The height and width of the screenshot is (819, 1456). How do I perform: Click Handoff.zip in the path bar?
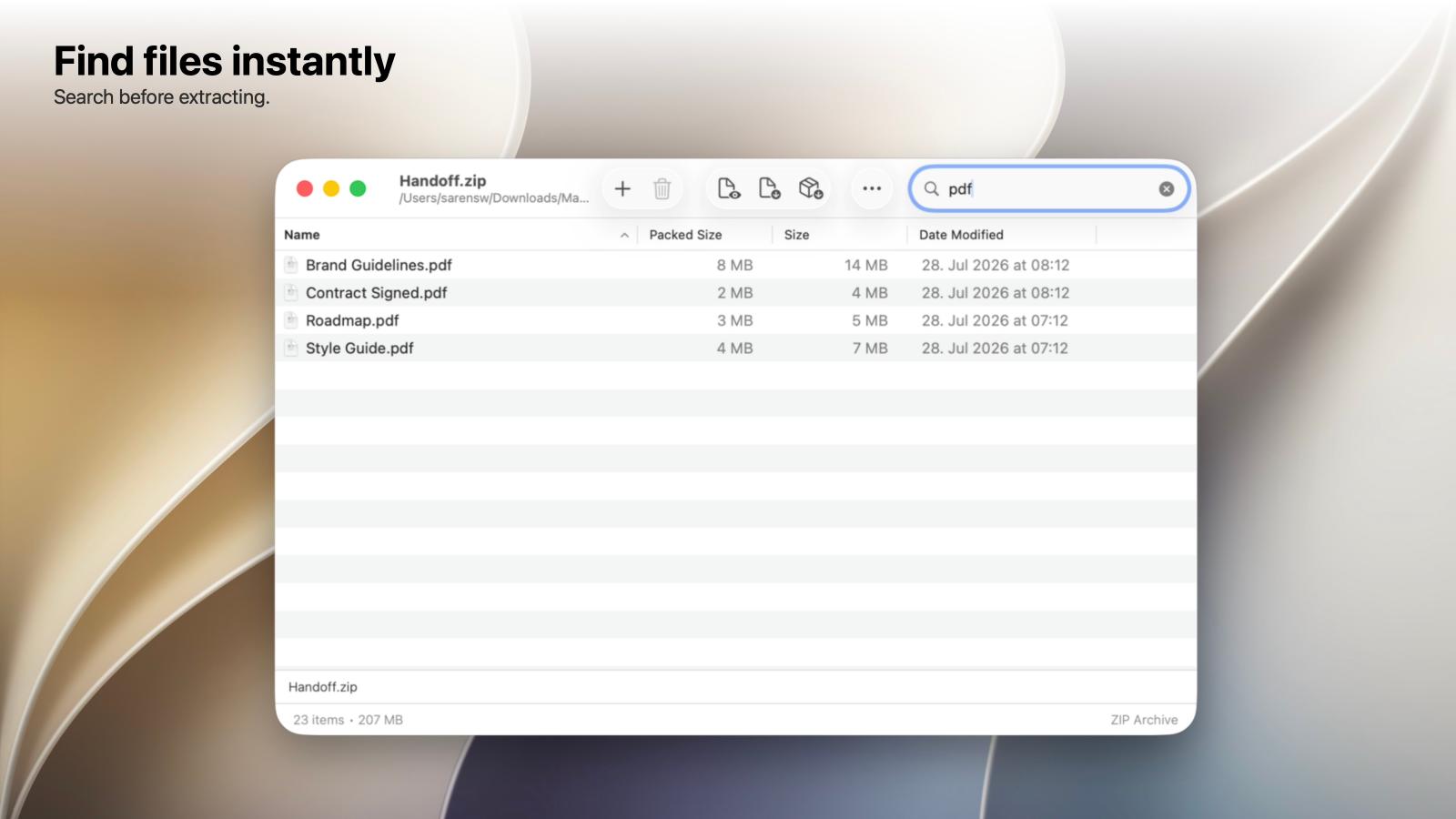(323, 687)
